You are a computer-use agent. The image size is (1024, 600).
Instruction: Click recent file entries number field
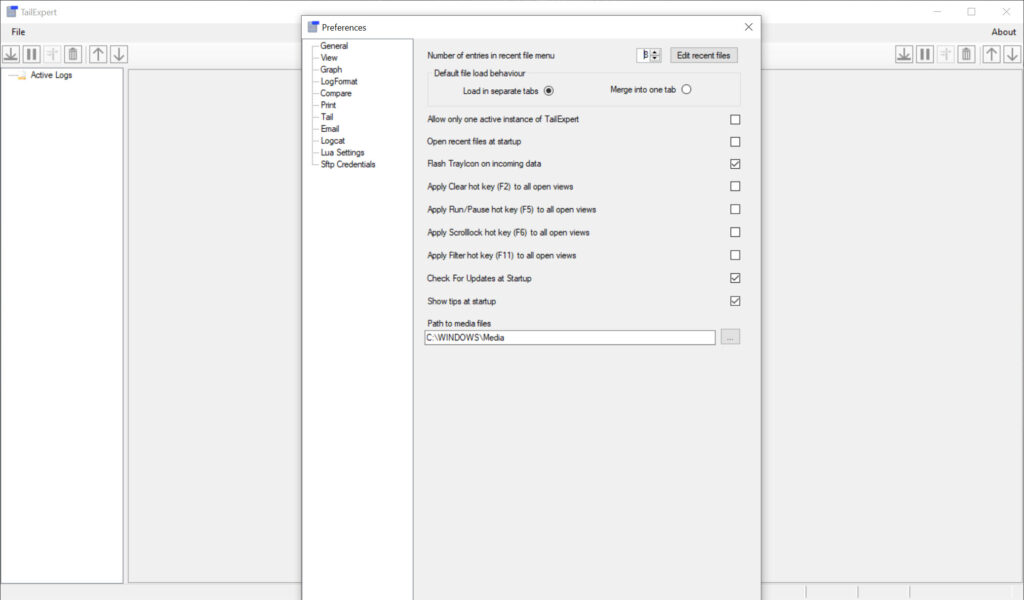pyautogui.click(x=643, y=55)
